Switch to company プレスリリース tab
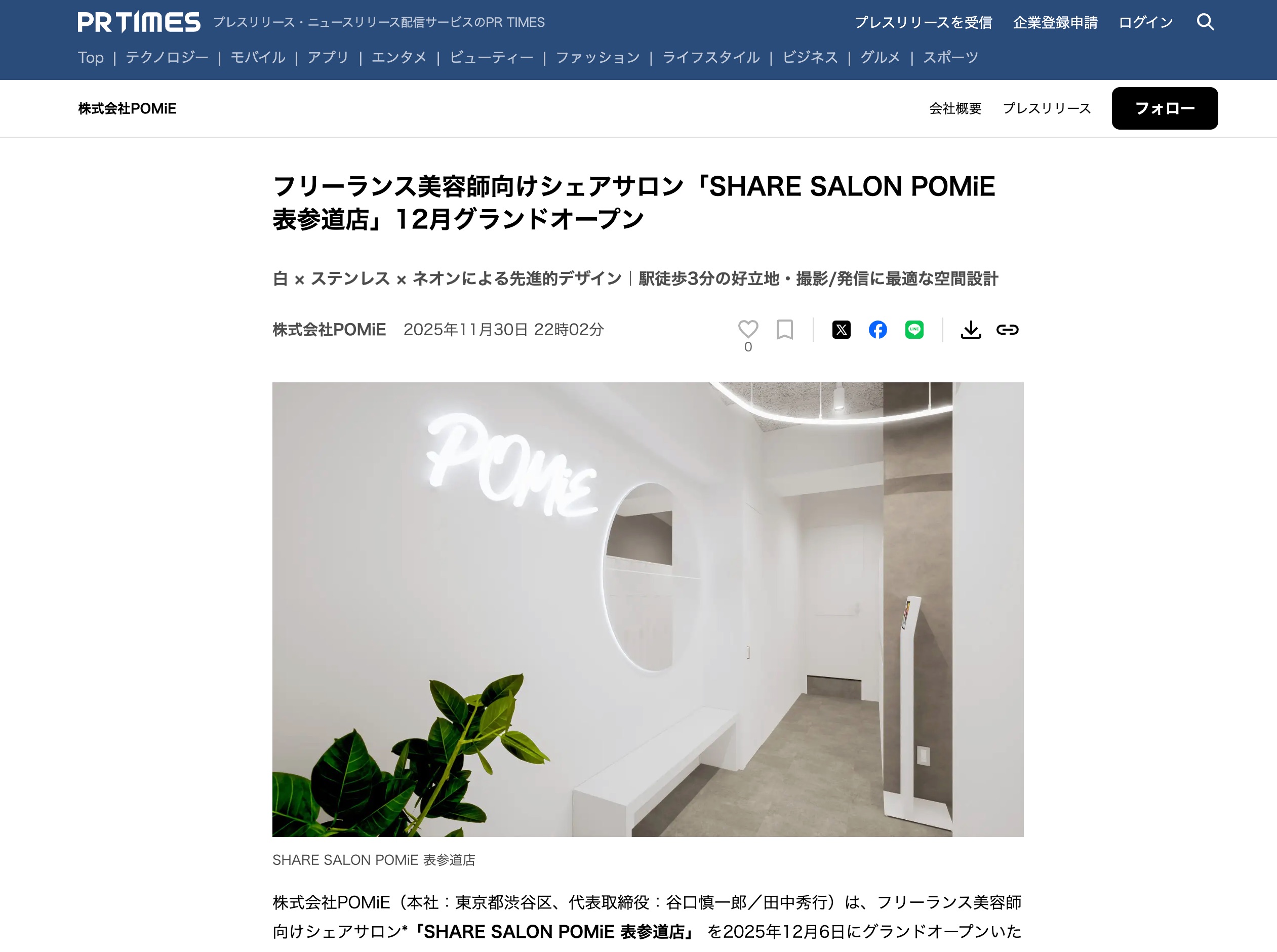The image size is (1277, 952). (x=1047, y=108)
